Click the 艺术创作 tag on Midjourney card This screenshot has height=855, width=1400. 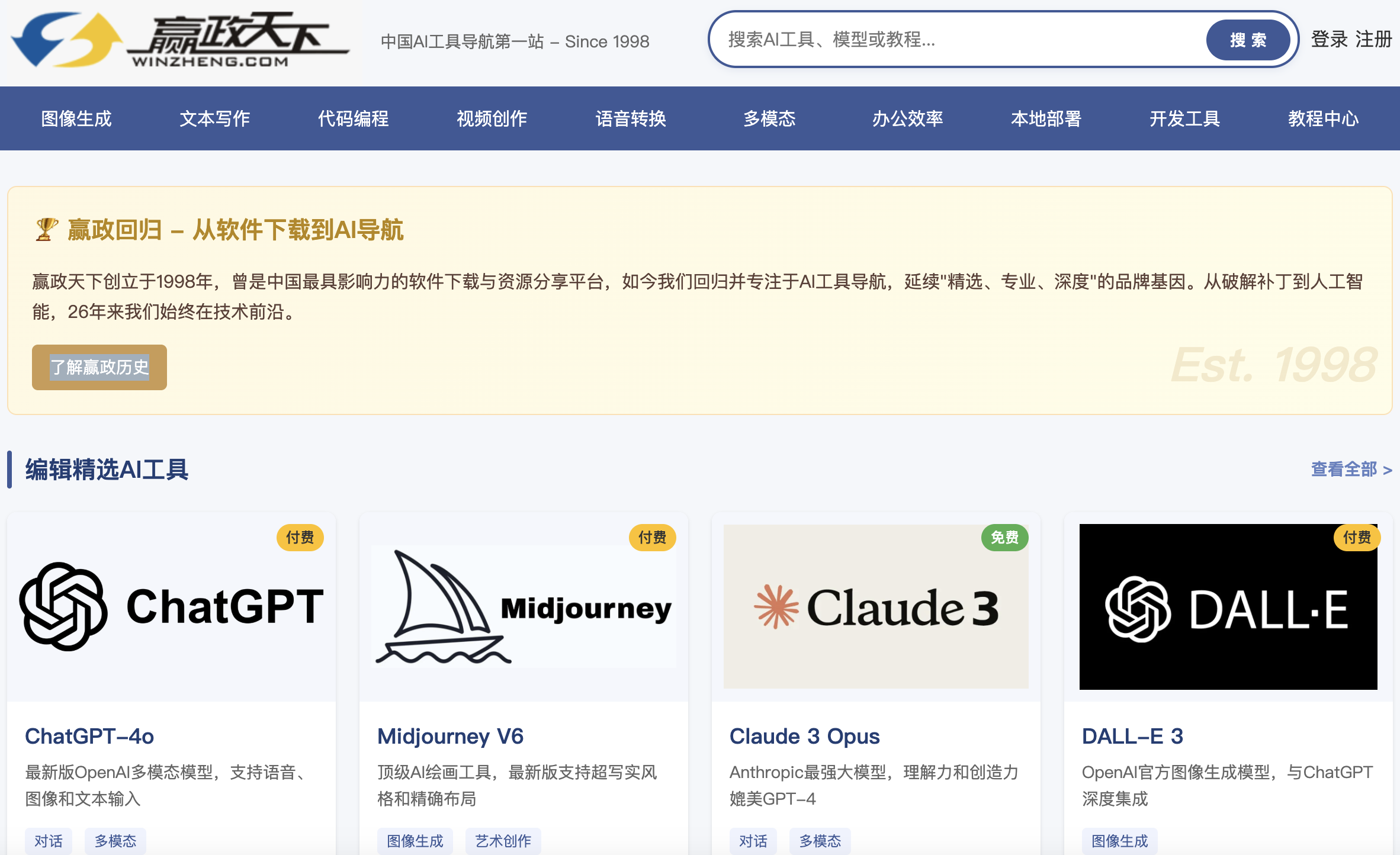pos(503,841)
